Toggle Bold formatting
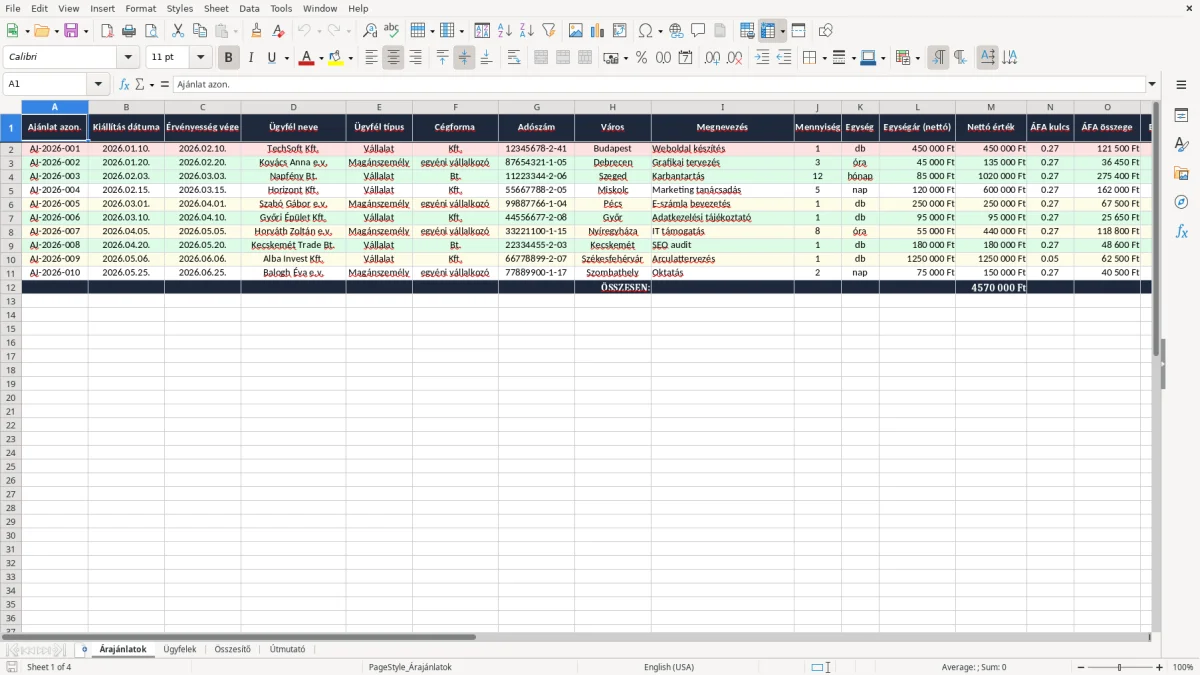This screenshot has width=1200, height=675. pos(229,58)
